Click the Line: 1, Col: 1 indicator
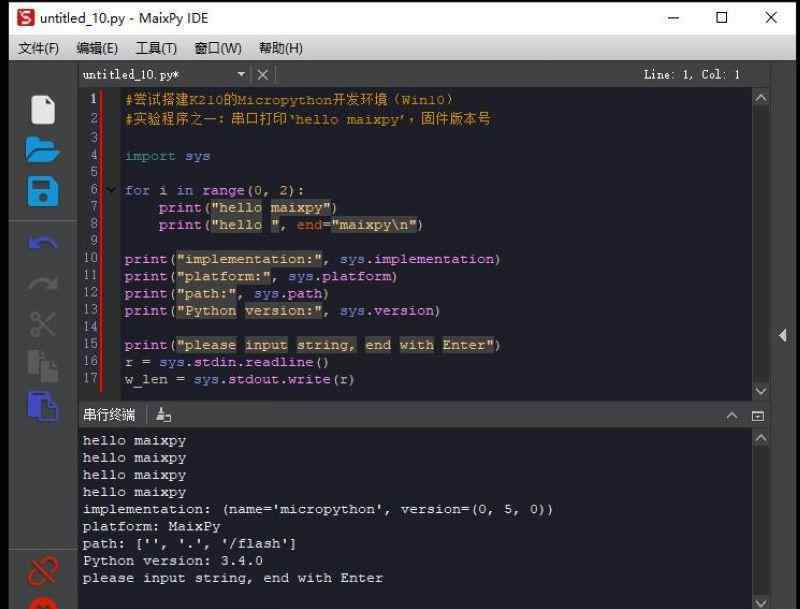Screen dimensions: 800x609 coord(691,74)
